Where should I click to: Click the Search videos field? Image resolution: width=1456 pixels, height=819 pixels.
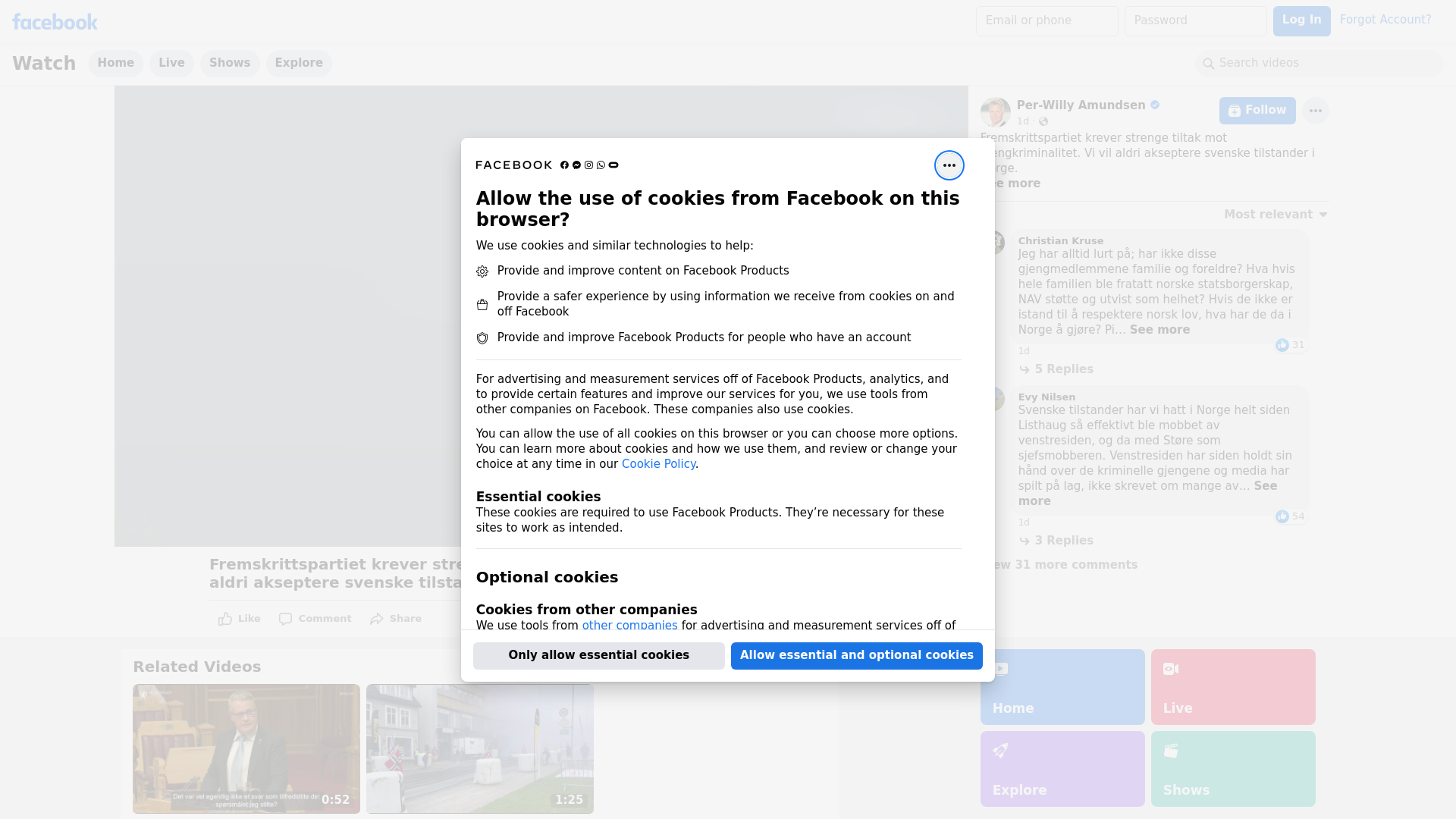(x=1319, y=64)
